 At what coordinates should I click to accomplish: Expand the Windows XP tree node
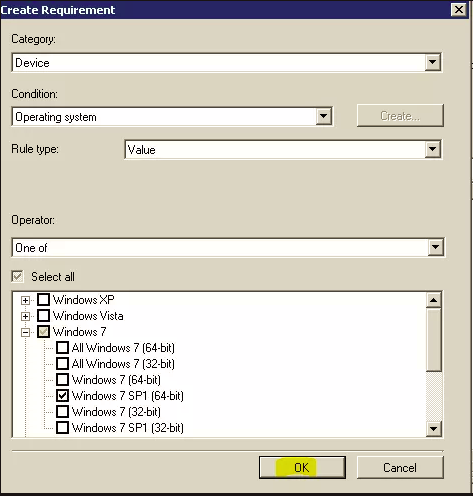click(25, 300)
